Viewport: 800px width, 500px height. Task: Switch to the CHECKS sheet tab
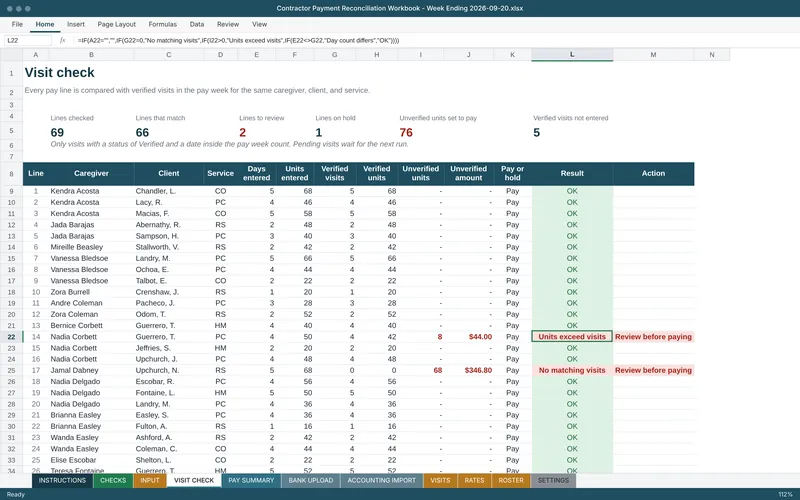coord(113,481)
